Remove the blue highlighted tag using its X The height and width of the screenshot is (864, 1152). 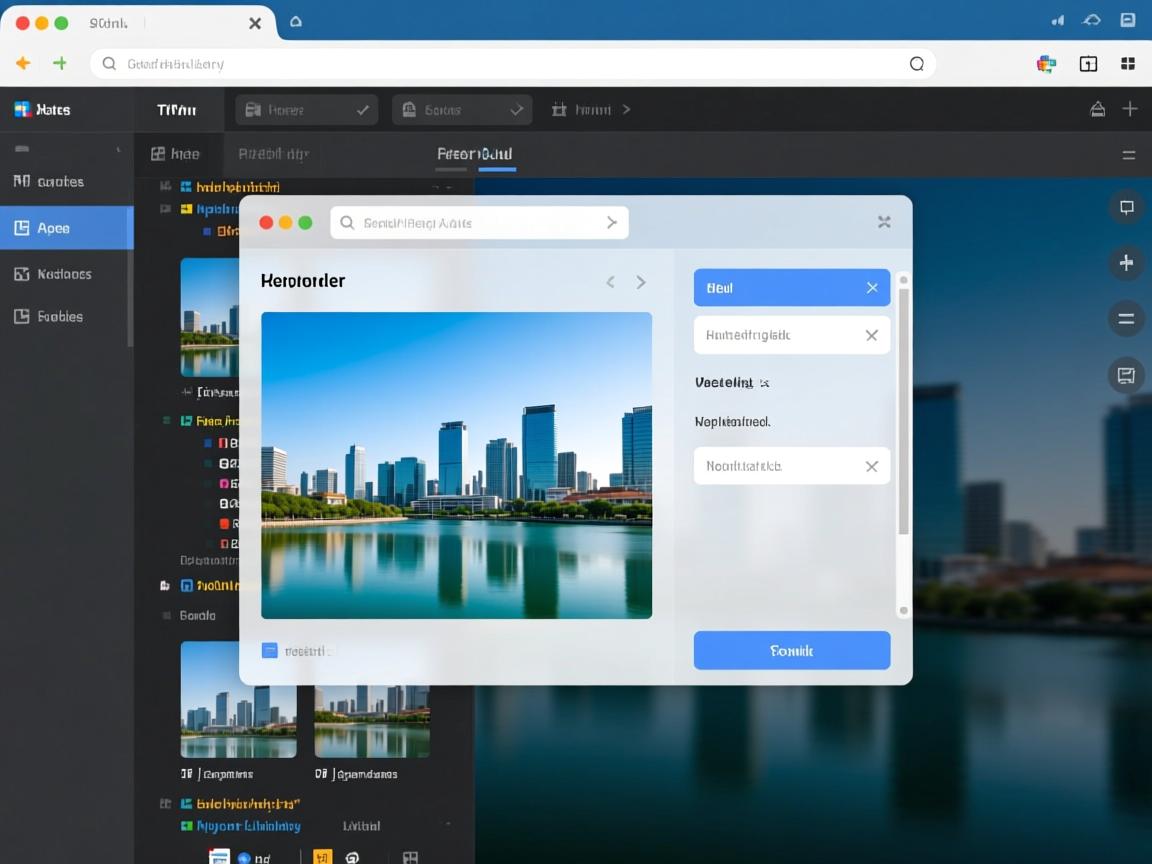(x=872, y=288)
